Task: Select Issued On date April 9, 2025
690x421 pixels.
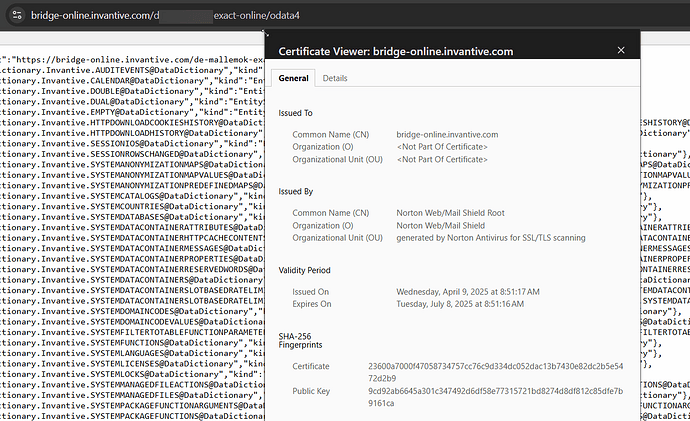Action: click(468, 292)
